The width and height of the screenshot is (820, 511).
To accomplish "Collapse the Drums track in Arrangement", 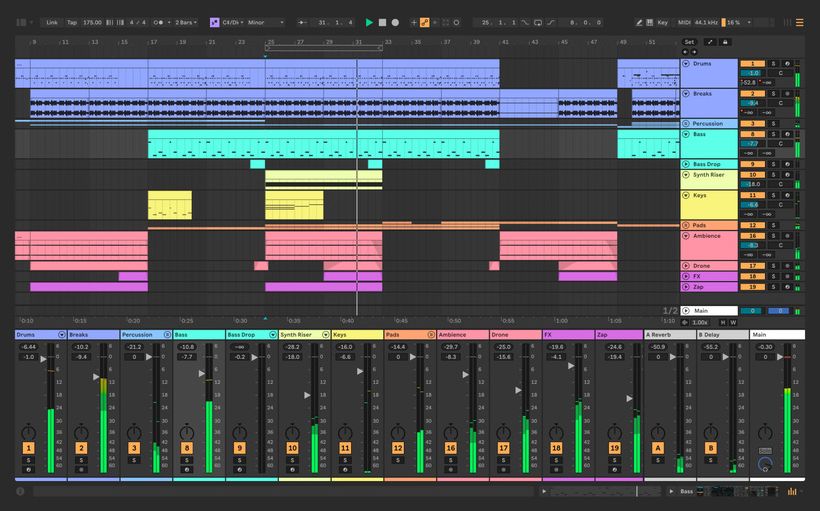I will (x=686, y=63).
